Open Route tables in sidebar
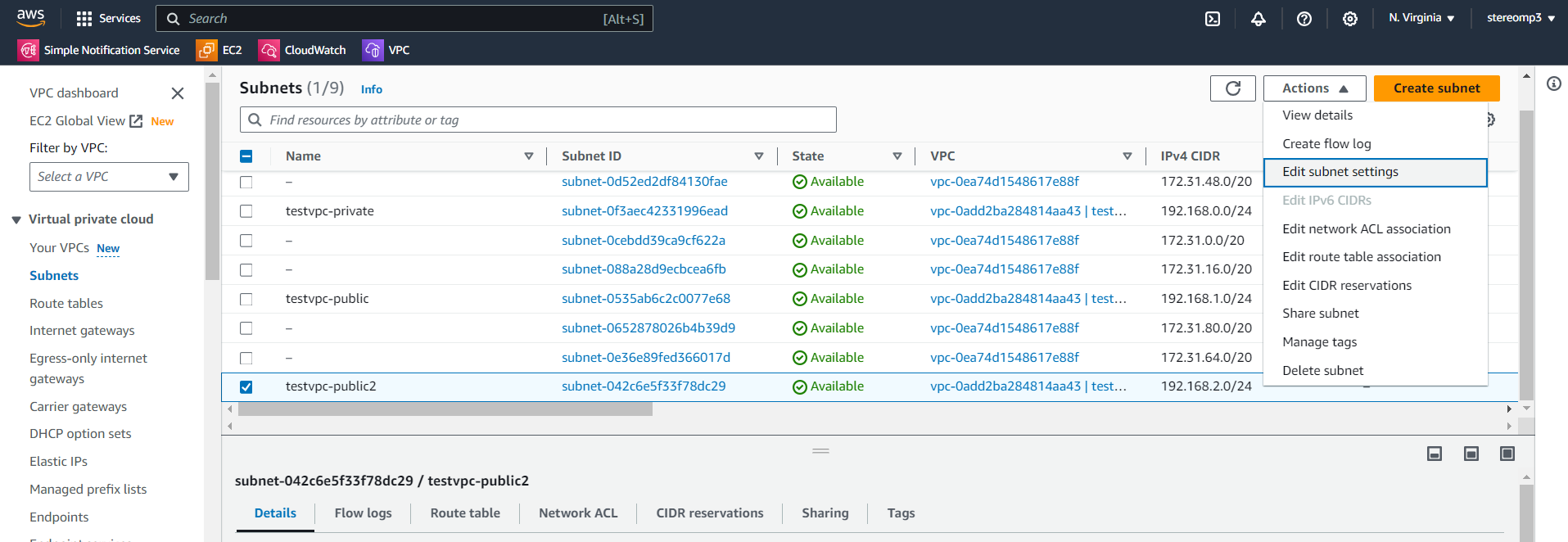This screenshot has width=1568, height=542. coord(66,304)
